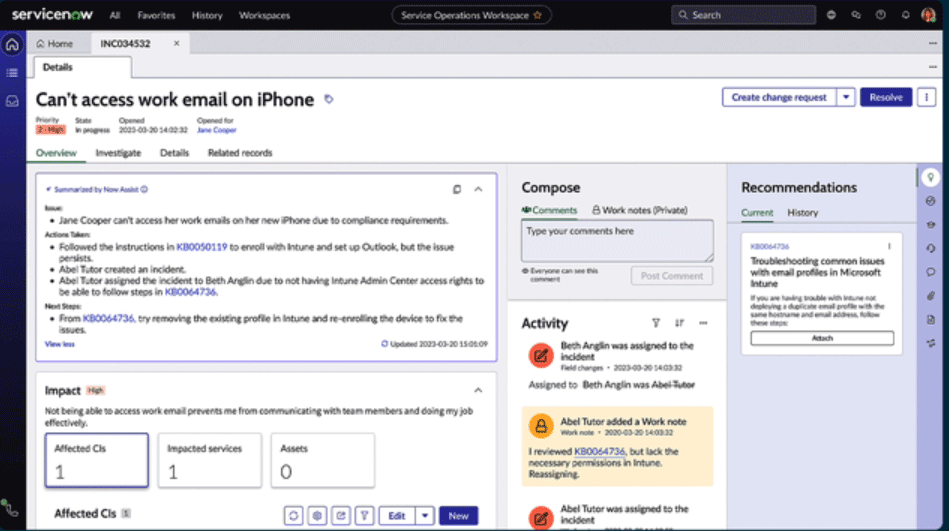The image size is (949, 531).
Task: Click Create change request button
Action: click(779, 97)
